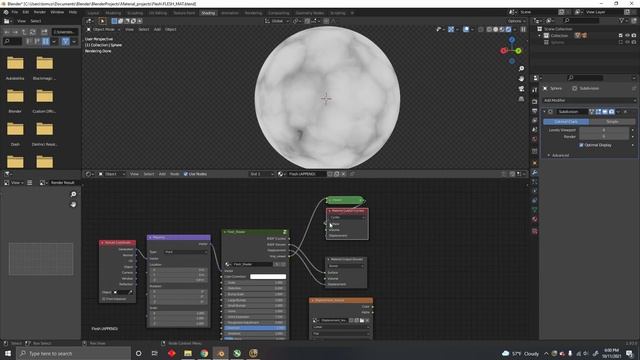
Task: Open Chrome from the Windows taskbar
Action: (x=204, y=353)
